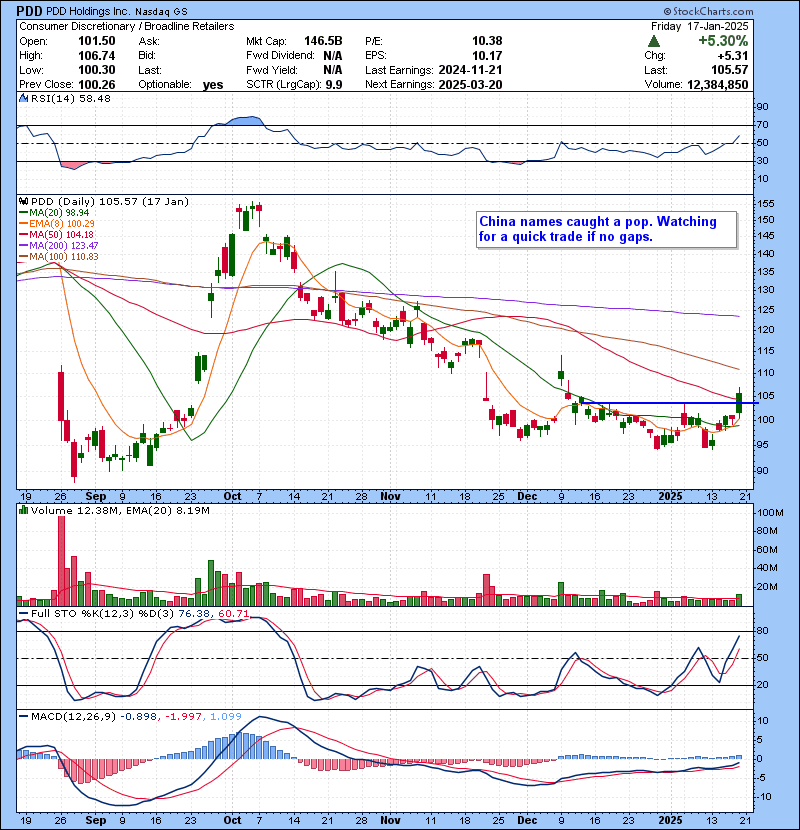Click the 100M volume axis label
The image size is (800, 830).
770,513
